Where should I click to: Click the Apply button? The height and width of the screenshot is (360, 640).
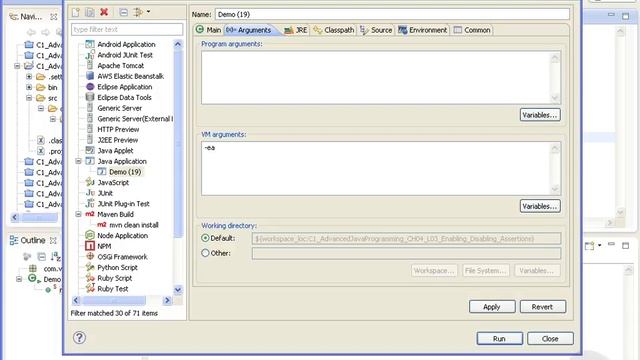pyautogui.click(x=492, y=307)
